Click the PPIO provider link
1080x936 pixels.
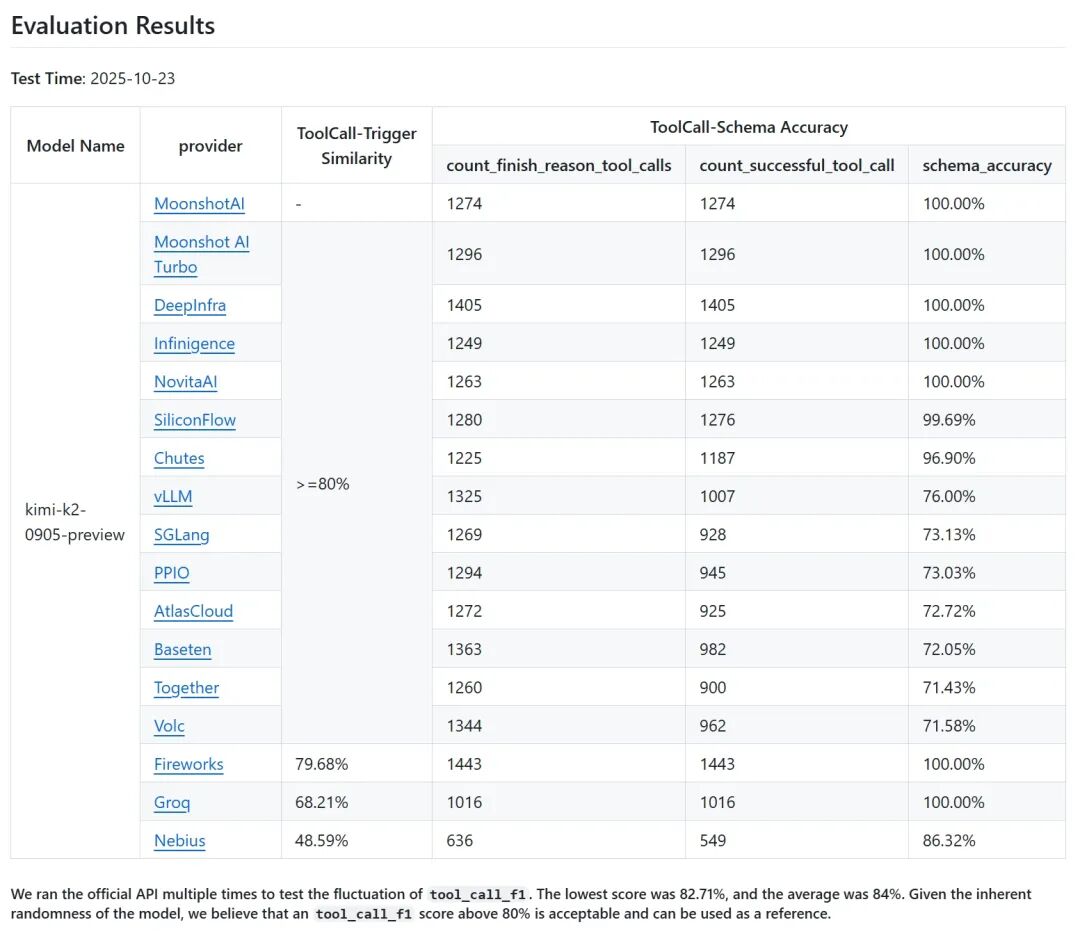tap(172, 573)
